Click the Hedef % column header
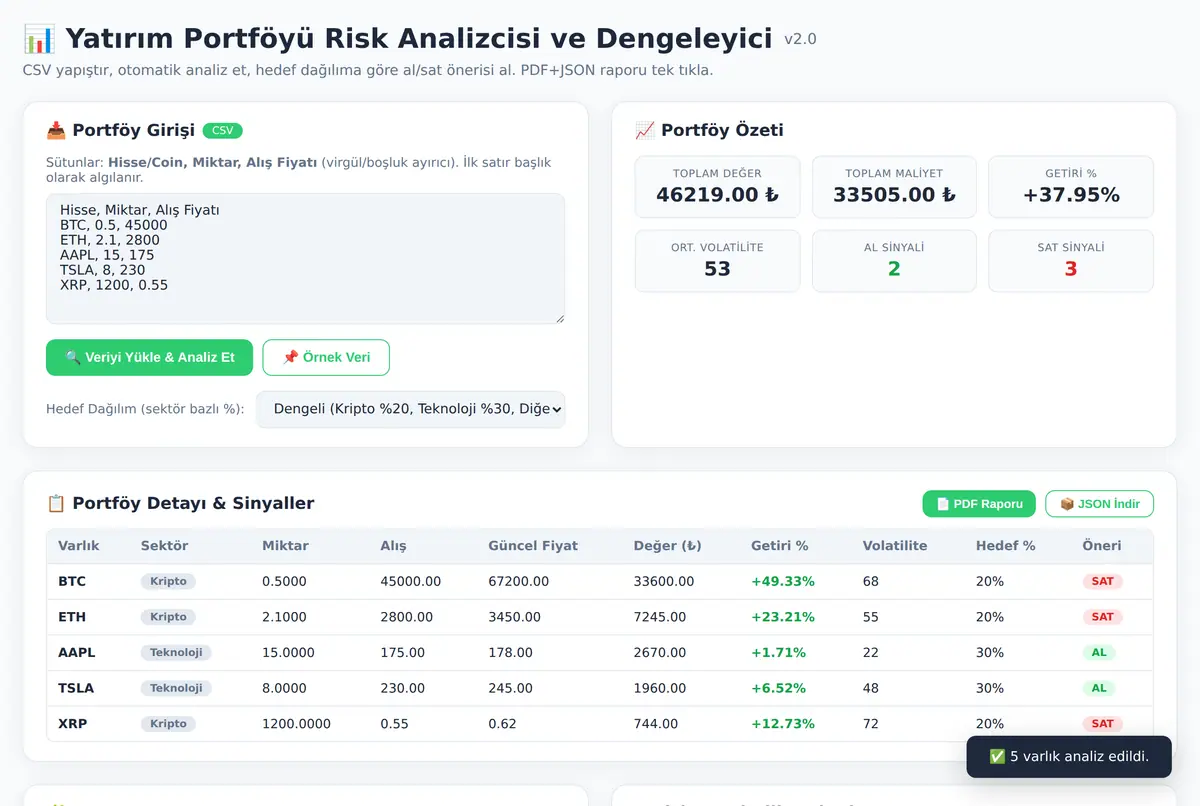This screenshot has height=806, width=1200. point(1005,546)
